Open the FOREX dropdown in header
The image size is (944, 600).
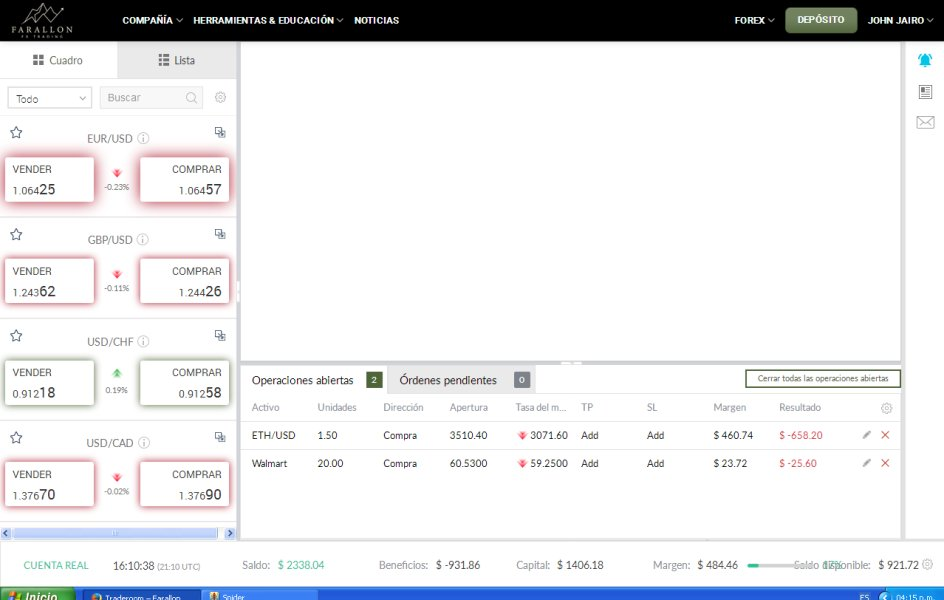click(x=755, y=20)
